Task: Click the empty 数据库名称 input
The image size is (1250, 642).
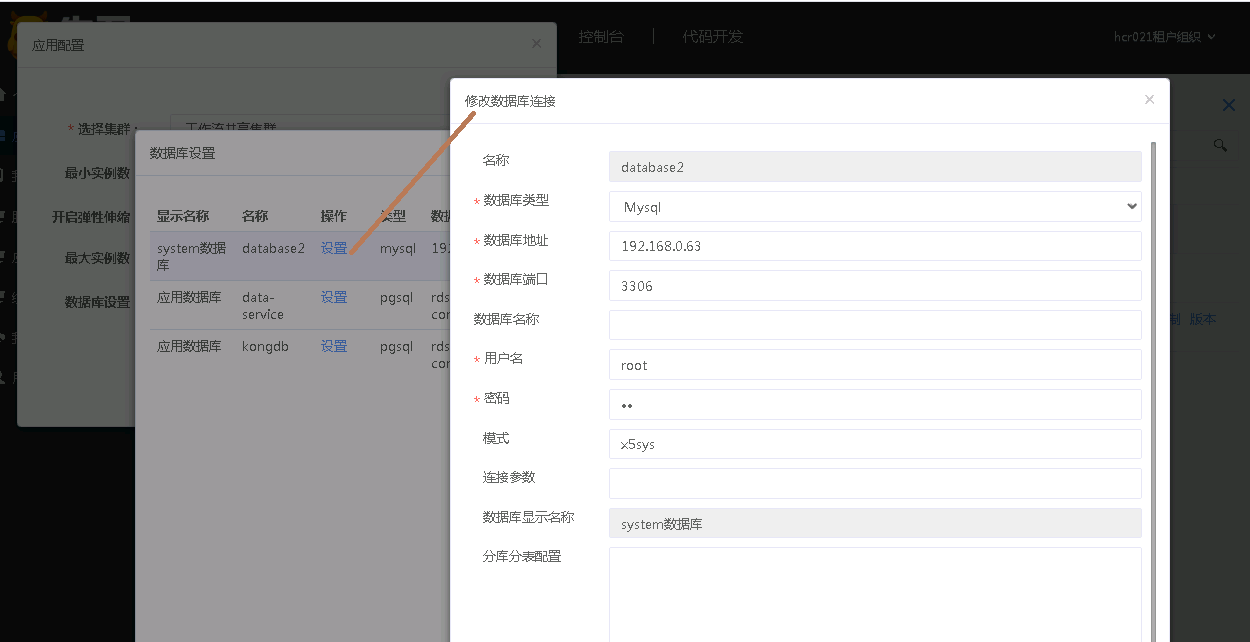Action: click(x=875, y=325)
